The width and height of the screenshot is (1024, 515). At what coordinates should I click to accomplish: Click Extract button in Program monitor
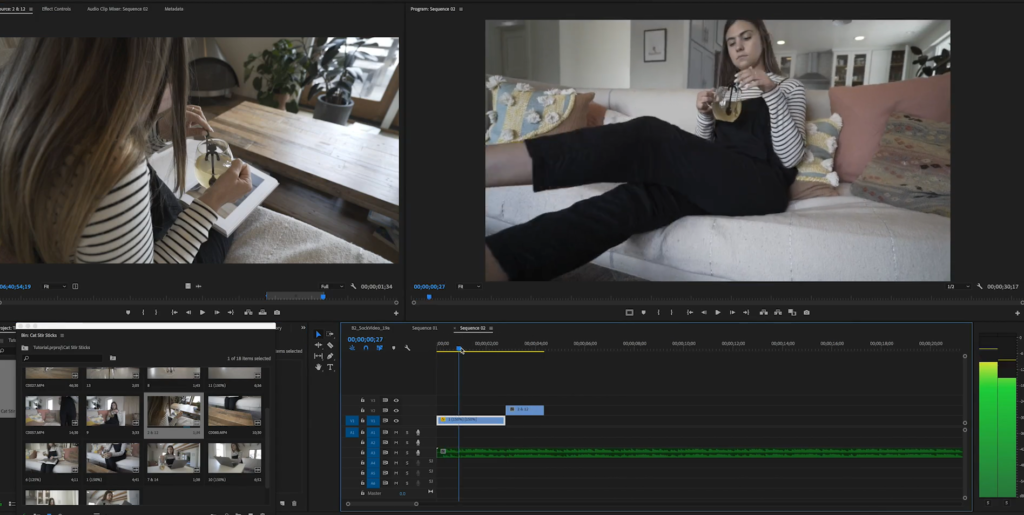point(778,313)
